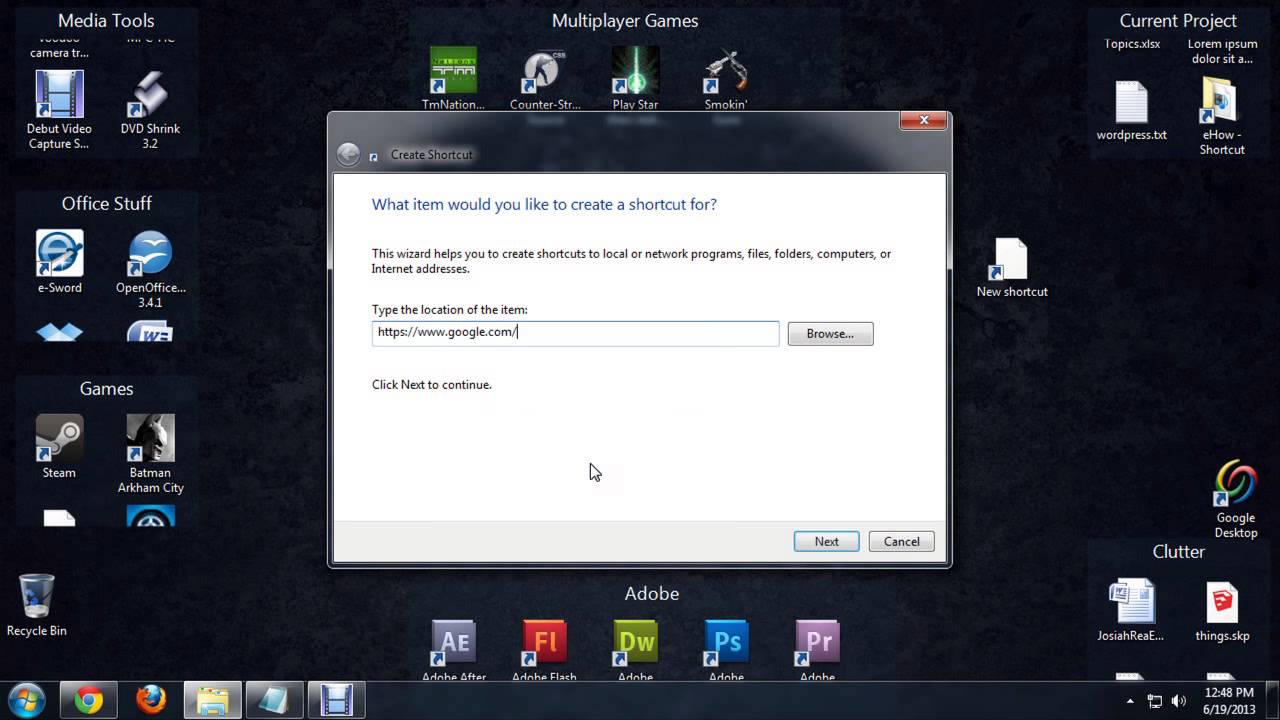Open Adobe Flash from the Adobe section

544,640
